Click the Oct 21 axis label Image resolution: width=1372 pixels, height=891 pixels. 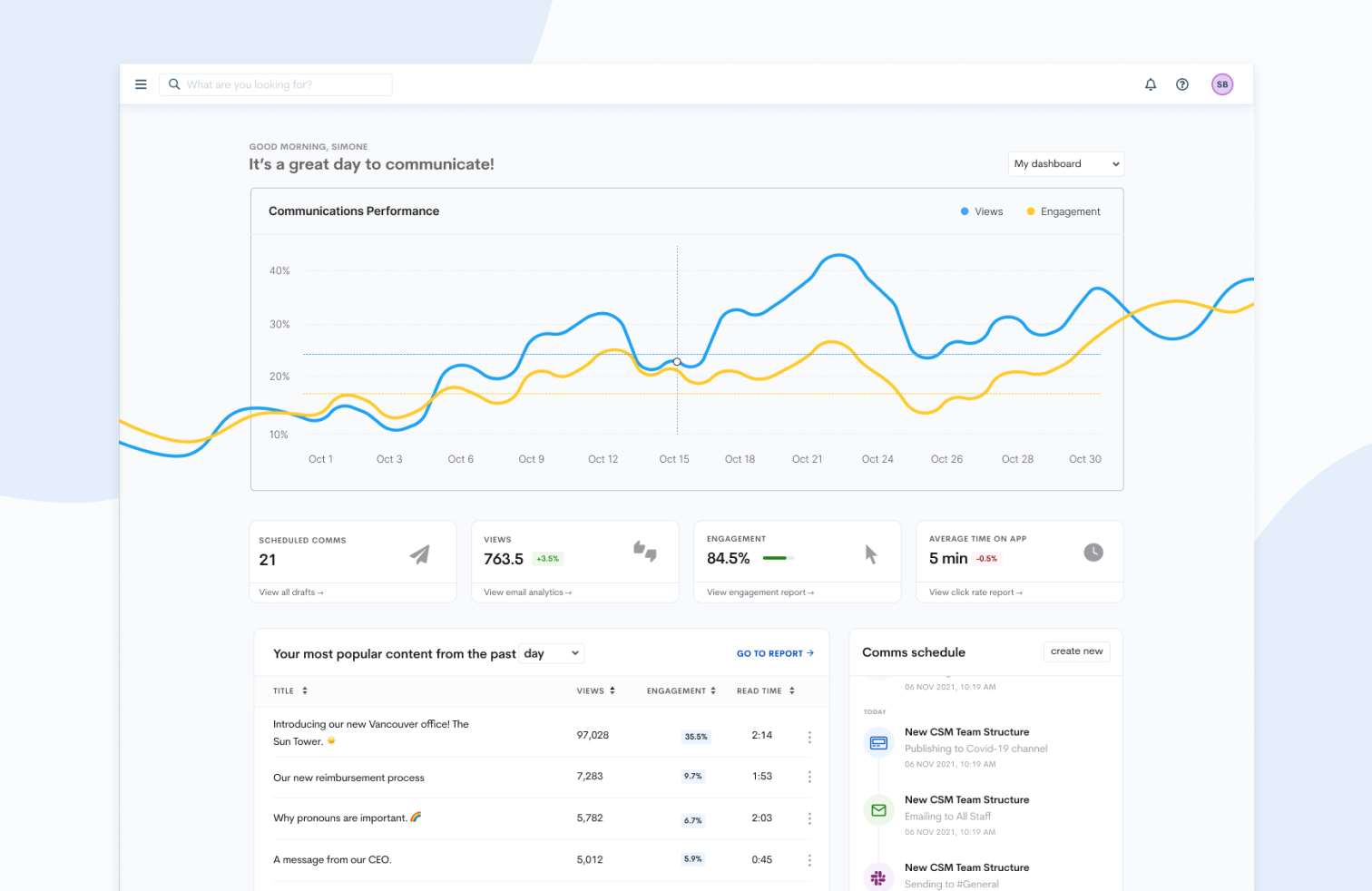click(807, 459)
